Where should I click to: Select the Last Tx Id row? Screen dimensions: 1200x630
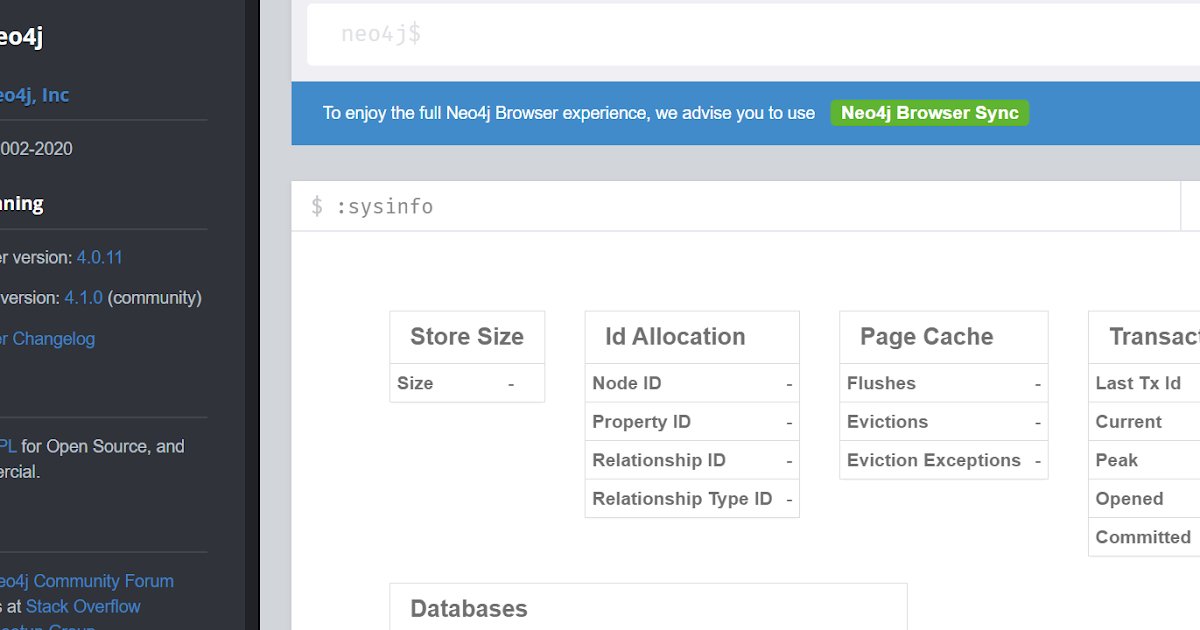coord(1142,383)
